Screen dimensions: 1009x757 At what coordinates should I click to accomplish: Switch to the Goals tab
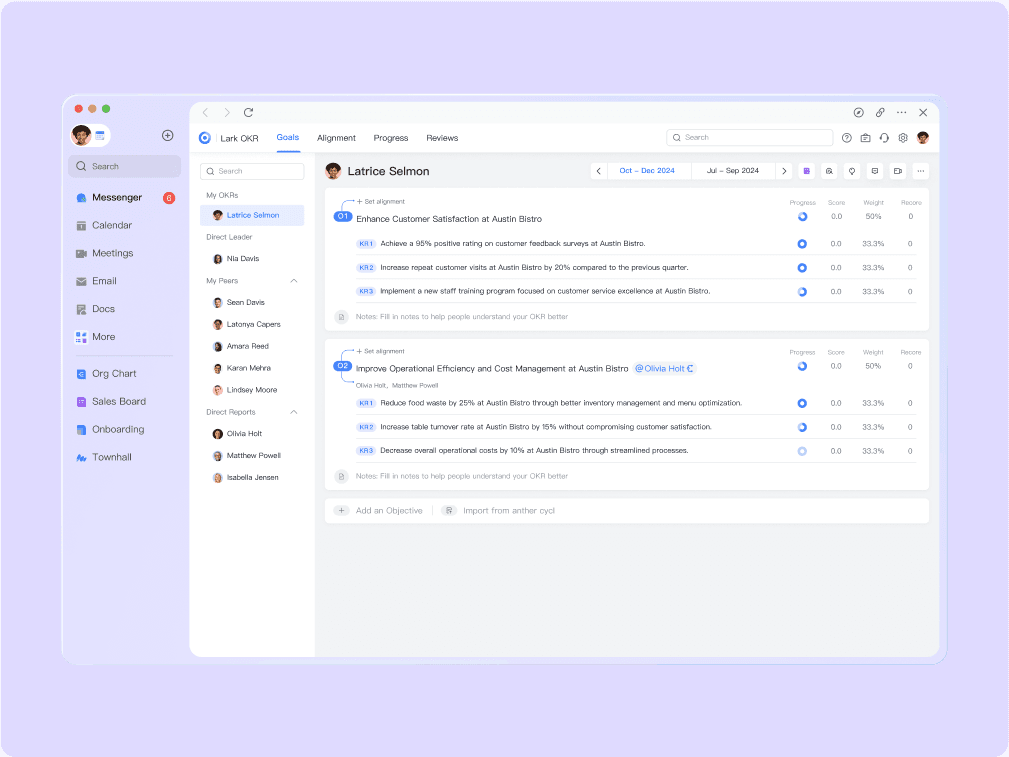click(x=288, y=138)
